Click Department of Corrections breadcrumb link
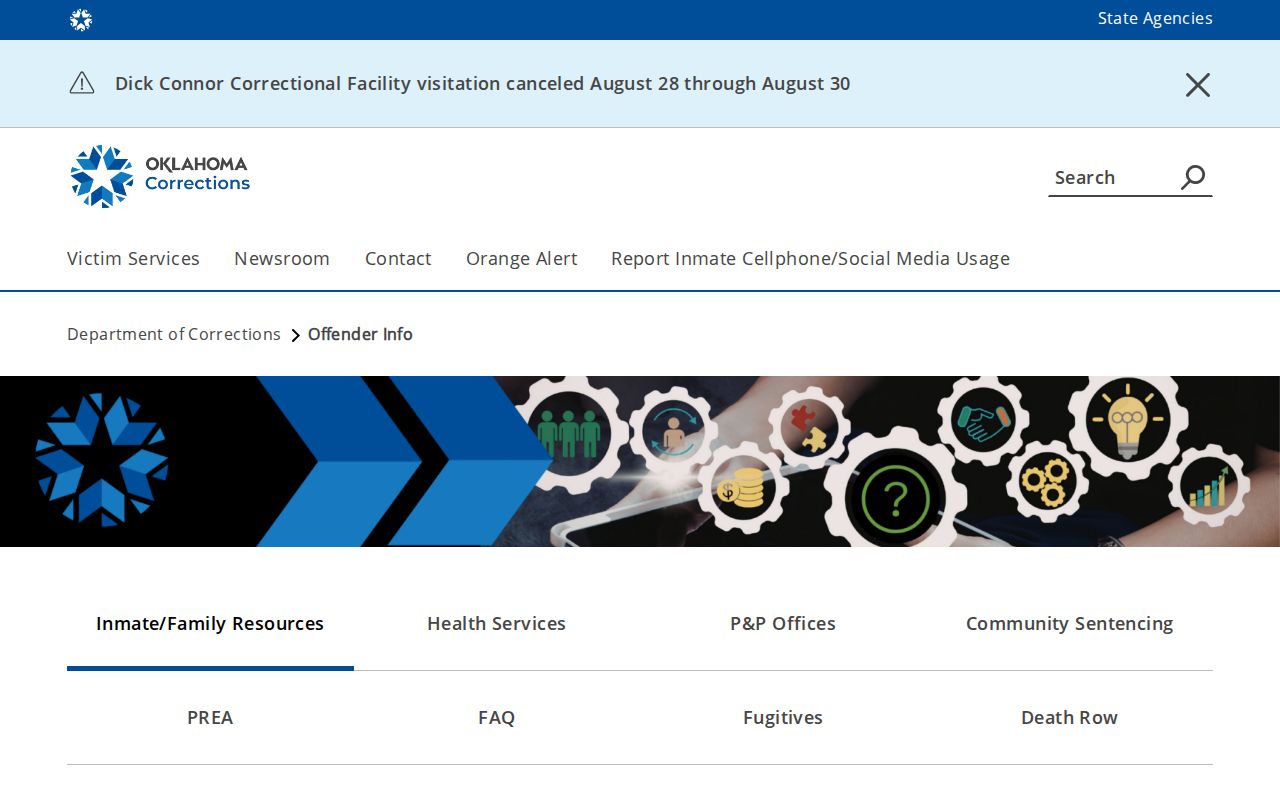Viewport: 1280px width, 800px height. [174, 334]
